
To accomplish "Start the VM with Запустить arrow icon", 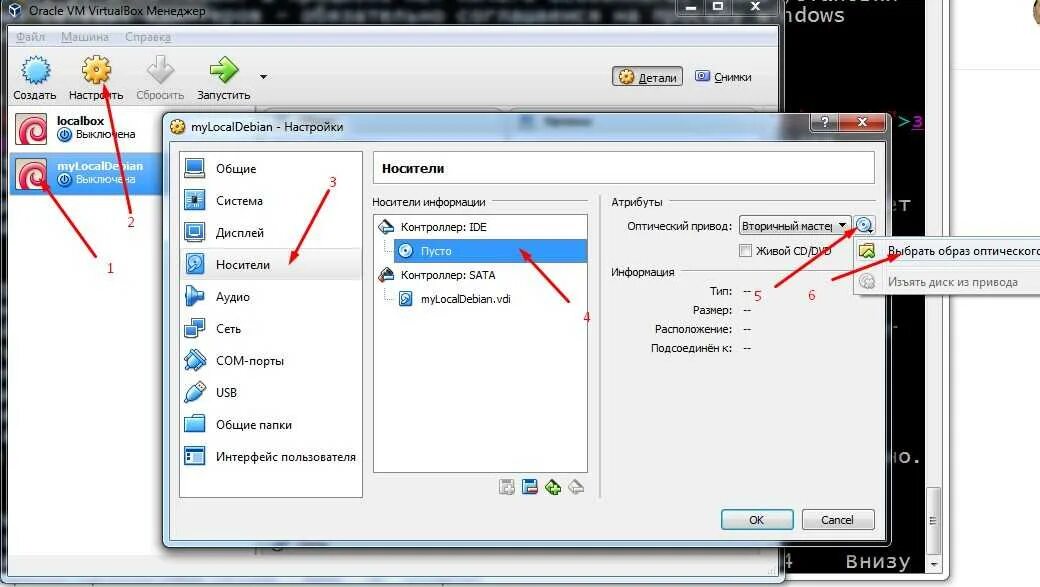I will tap(224, 70).
